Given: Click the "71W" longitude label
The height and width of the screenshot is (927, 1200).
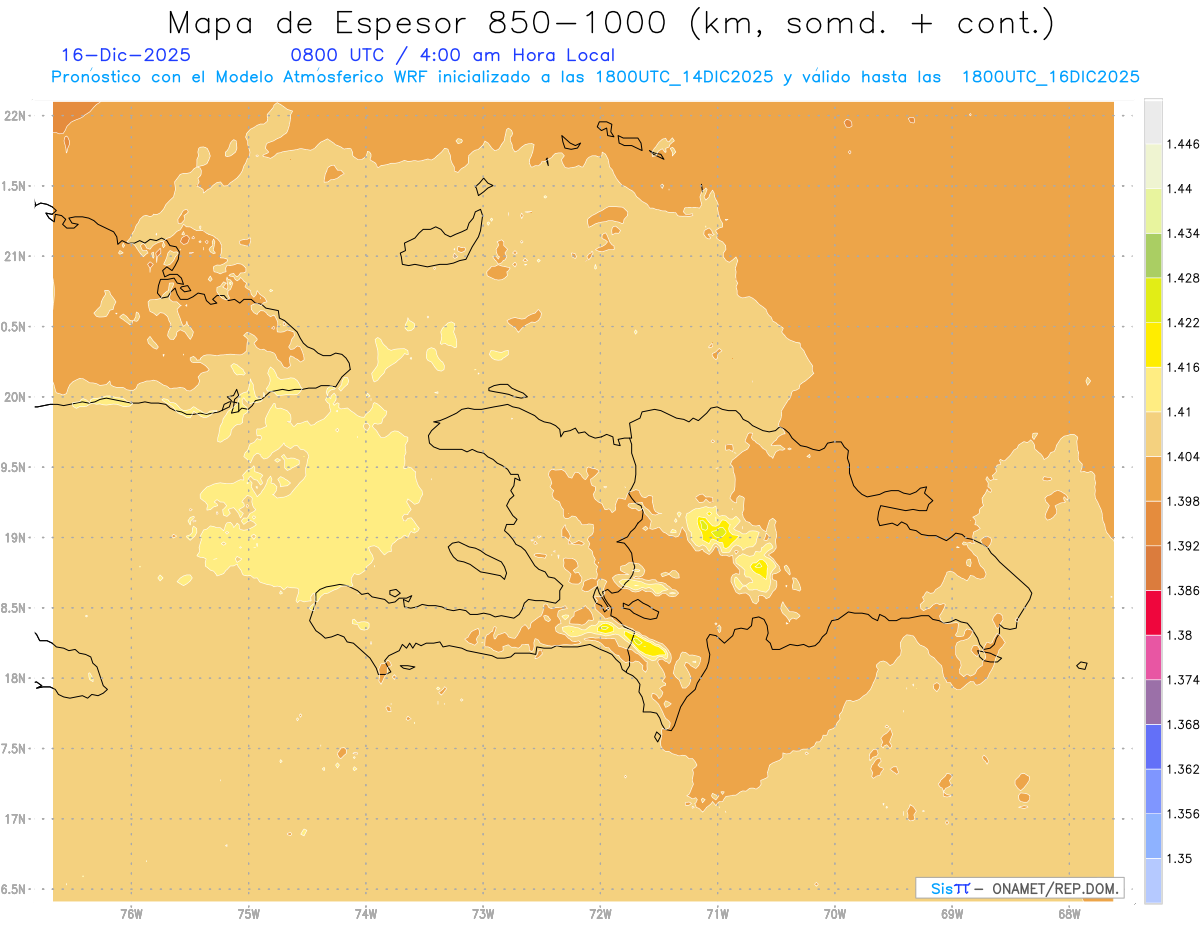Looking at the screenshot, I should (717, 913).
